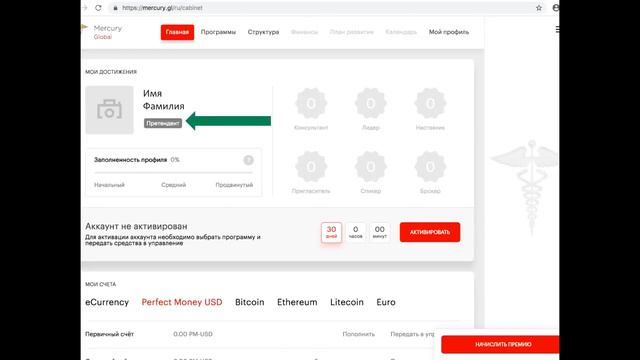Open the profile completeness help question icon

pyautogui.click(x=248, y=160)
